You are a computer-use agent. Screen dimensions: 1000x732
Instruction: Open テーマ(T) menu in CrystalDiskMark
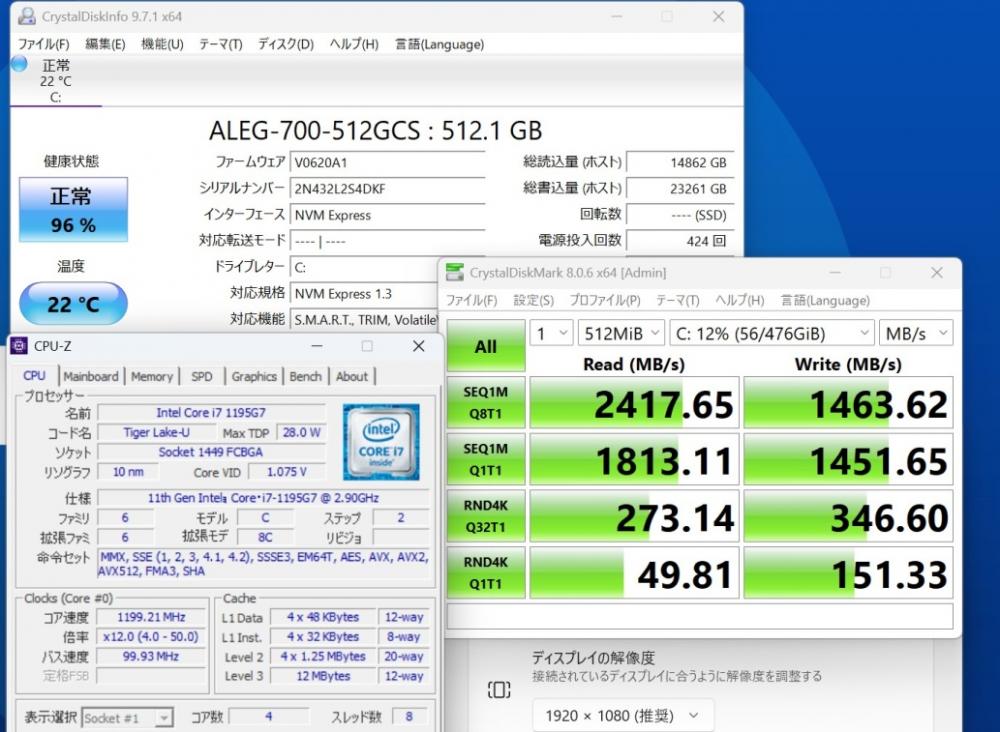click(677, 300)
